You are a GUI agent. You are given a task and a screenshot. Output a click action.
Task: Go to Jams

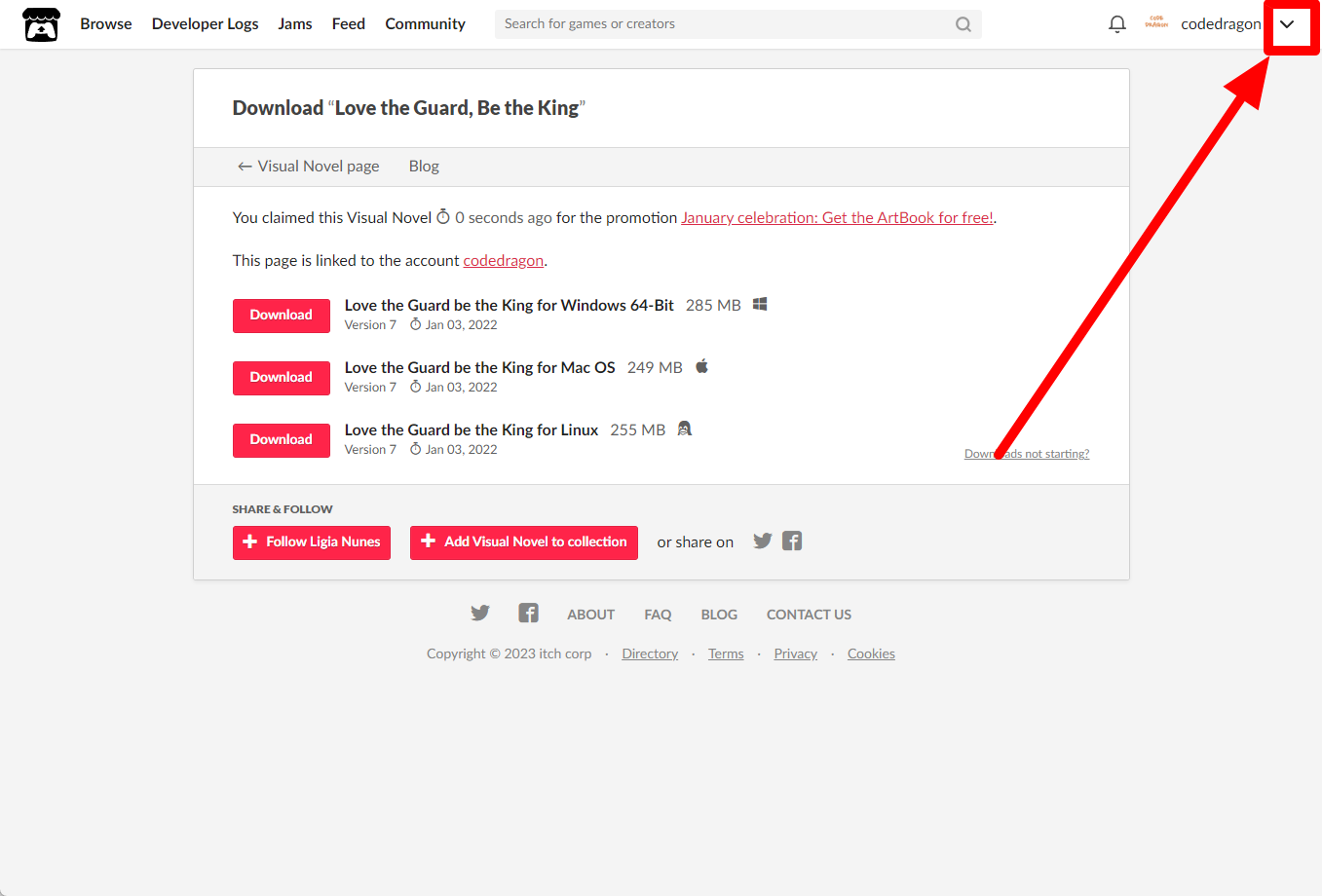[x=295, y=24]
